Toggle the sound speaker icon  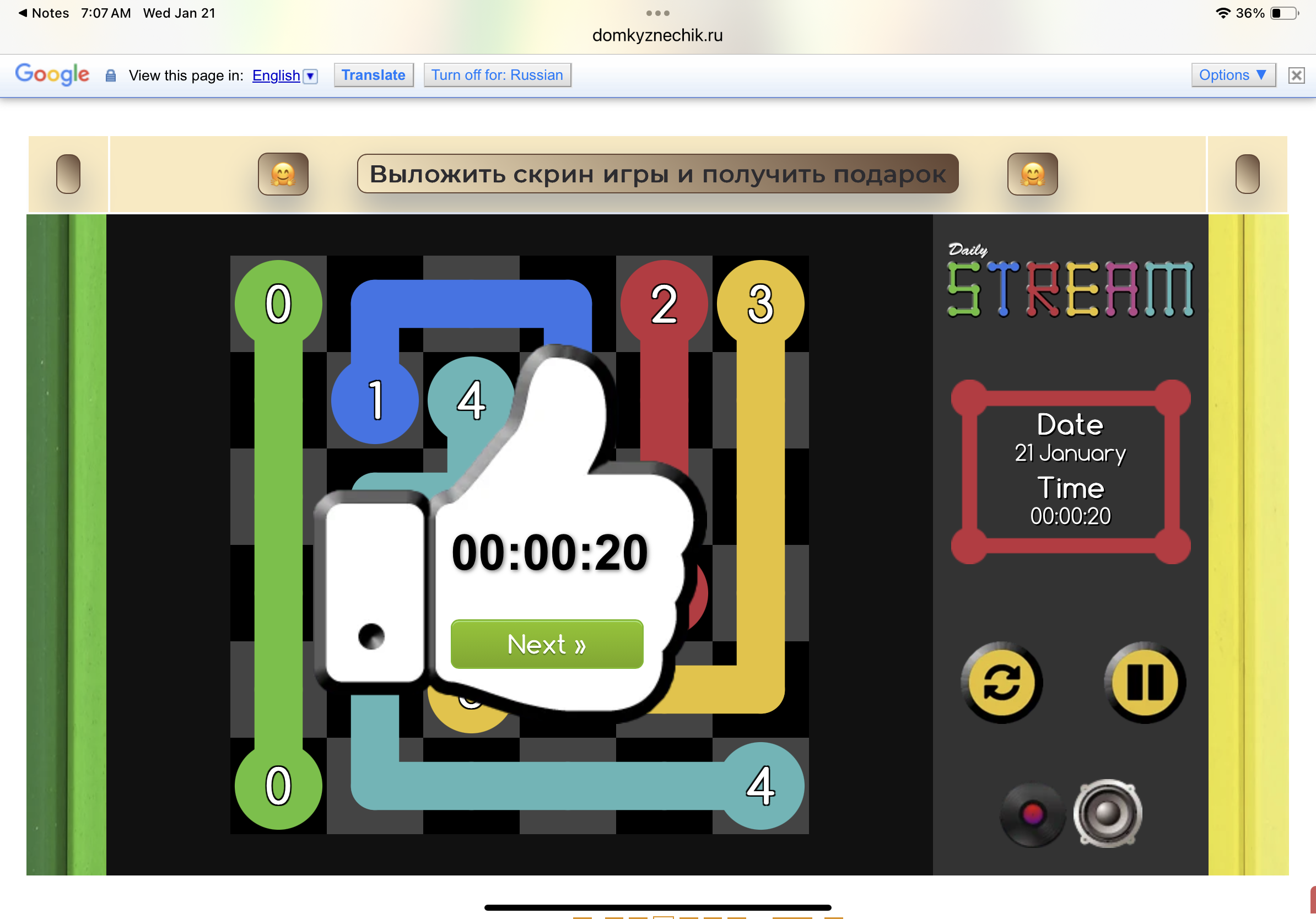1107,813
